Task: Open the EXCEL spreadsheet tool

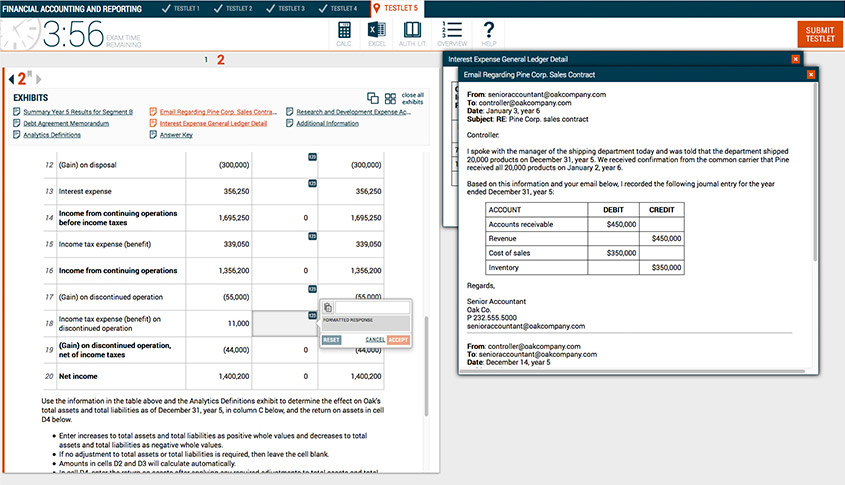Action: coord(377,33)
